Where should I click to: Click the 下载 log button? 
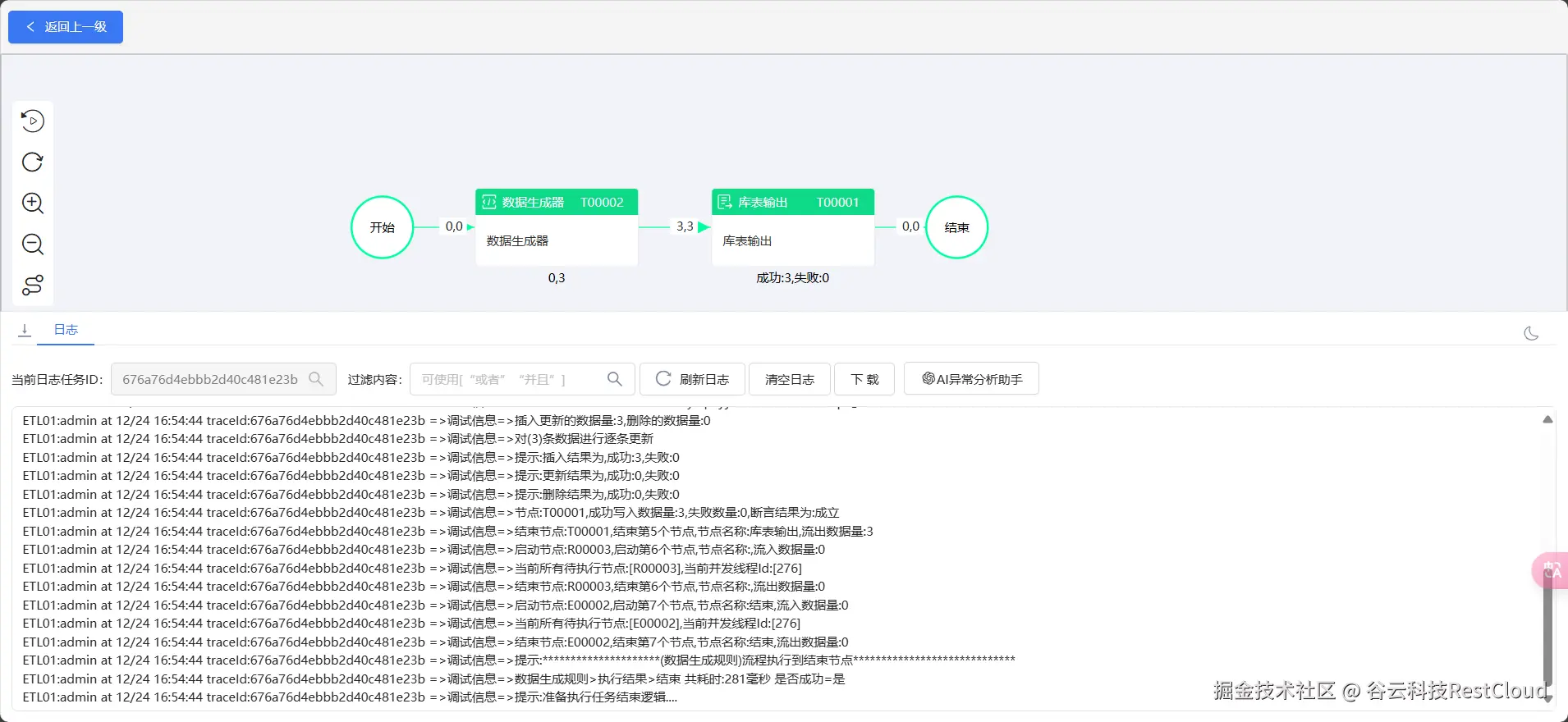[x=864, y=379]
